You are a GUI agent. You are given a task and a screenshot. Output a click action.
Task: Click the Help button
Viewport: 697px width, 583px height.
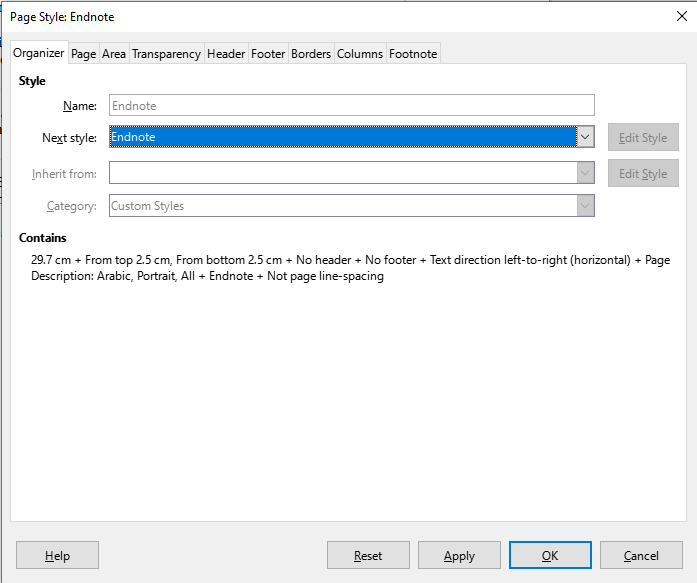click(x=57, y=555)
